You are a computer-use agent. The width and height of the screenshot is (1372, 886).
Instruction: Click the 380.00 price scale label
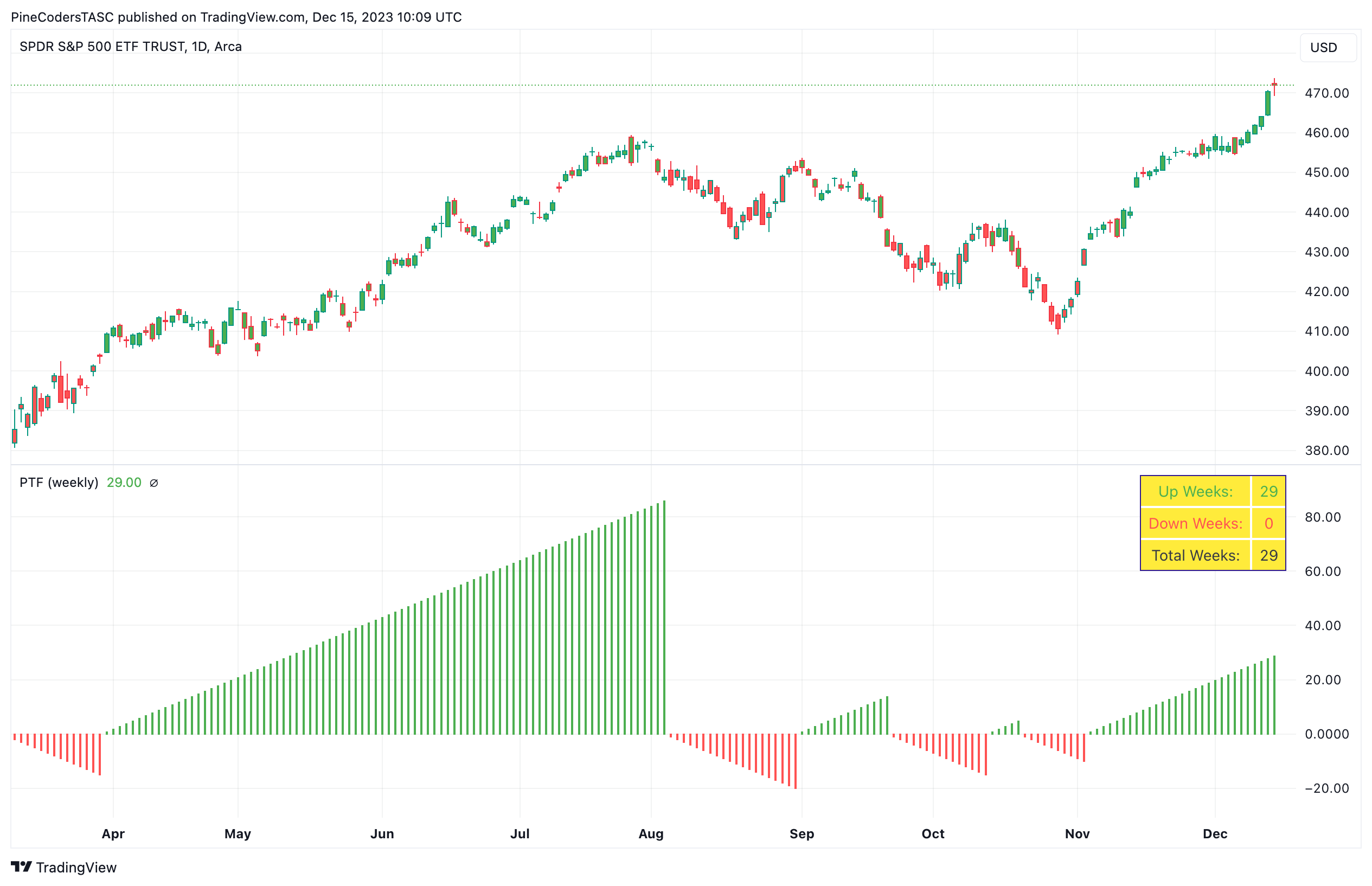coord(1326,451)
